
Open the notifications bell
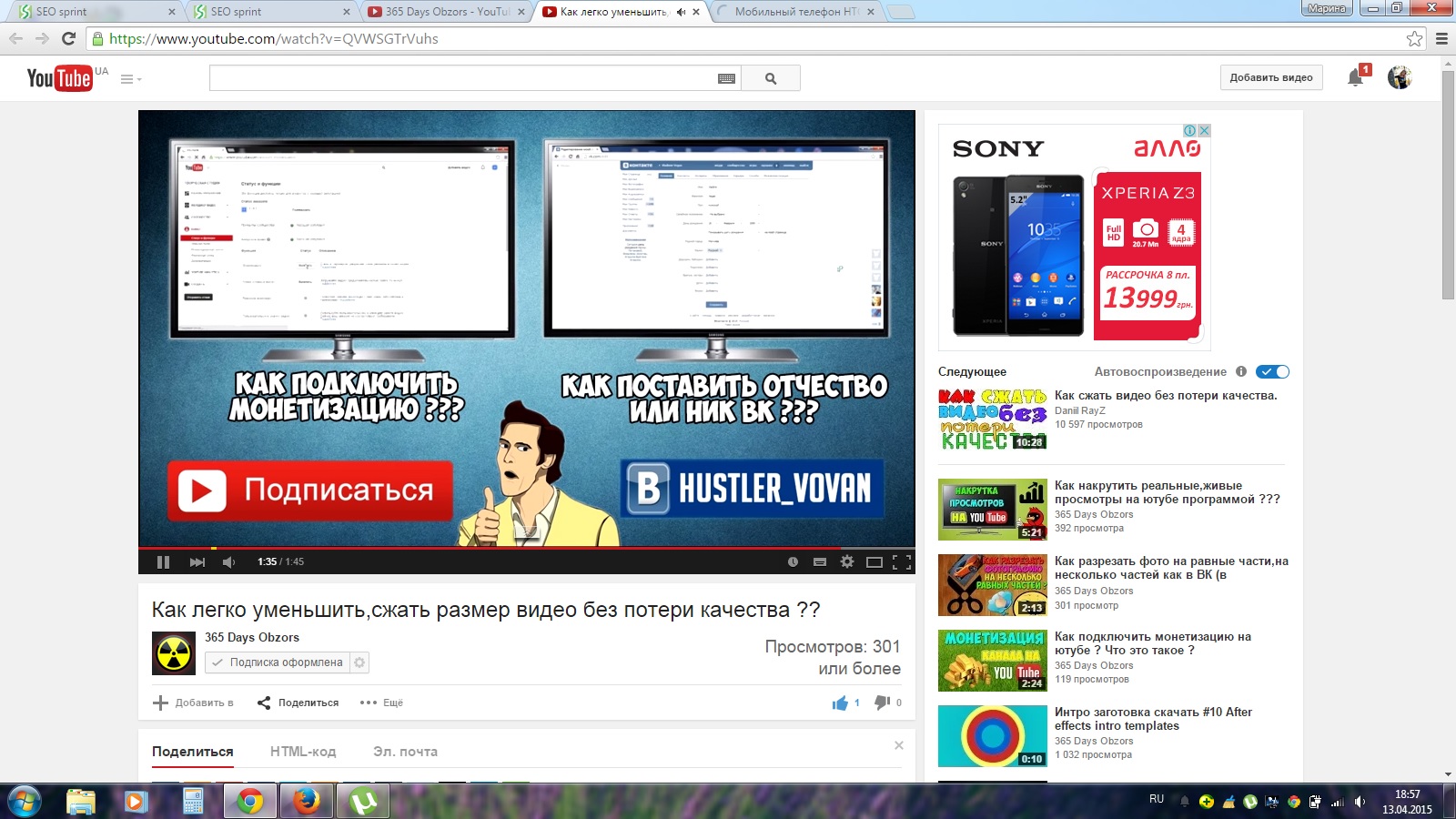tap(1356, 77)
